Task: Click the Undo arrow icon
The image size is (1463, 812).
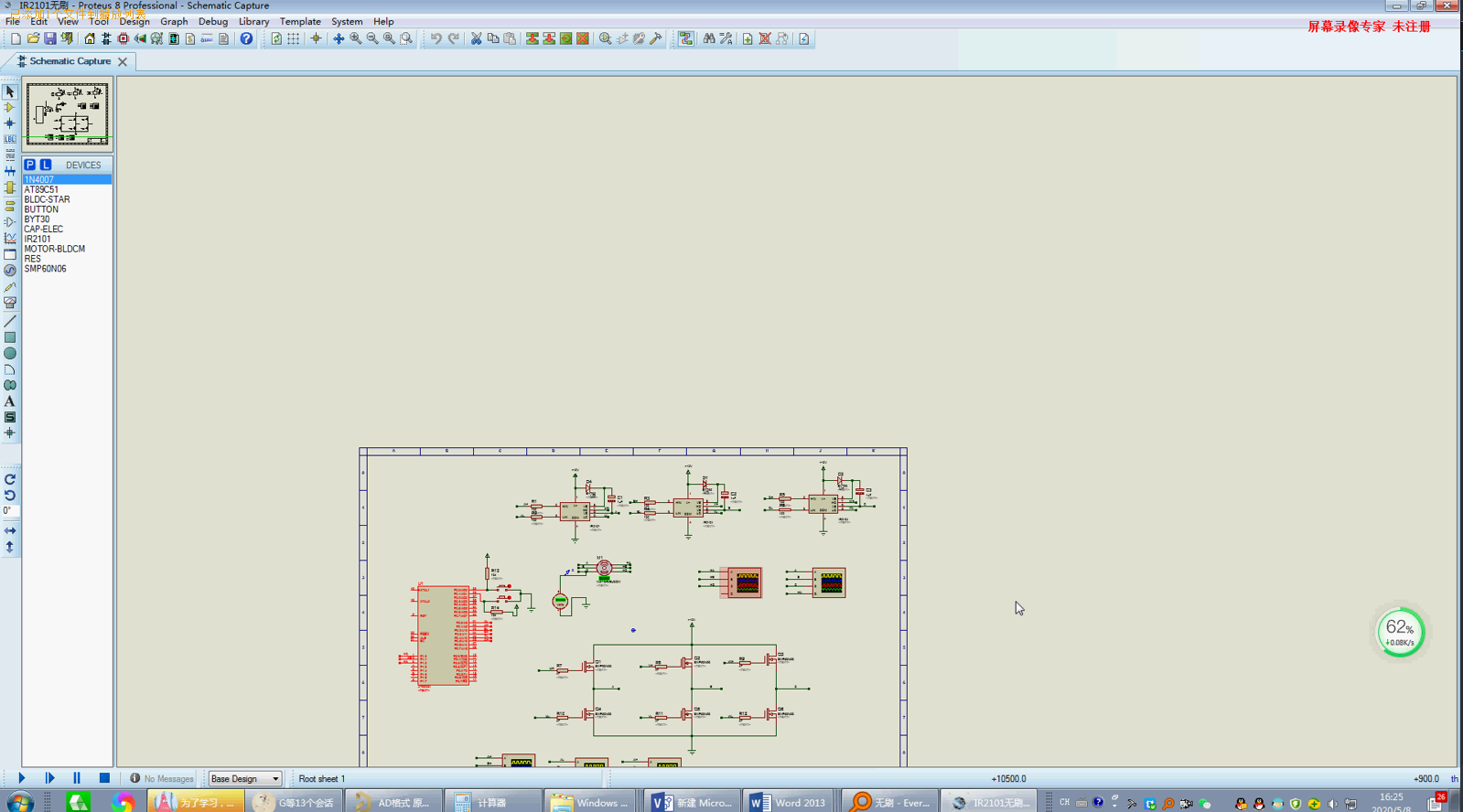Action: pyautogui.click(x=436, y=38)
